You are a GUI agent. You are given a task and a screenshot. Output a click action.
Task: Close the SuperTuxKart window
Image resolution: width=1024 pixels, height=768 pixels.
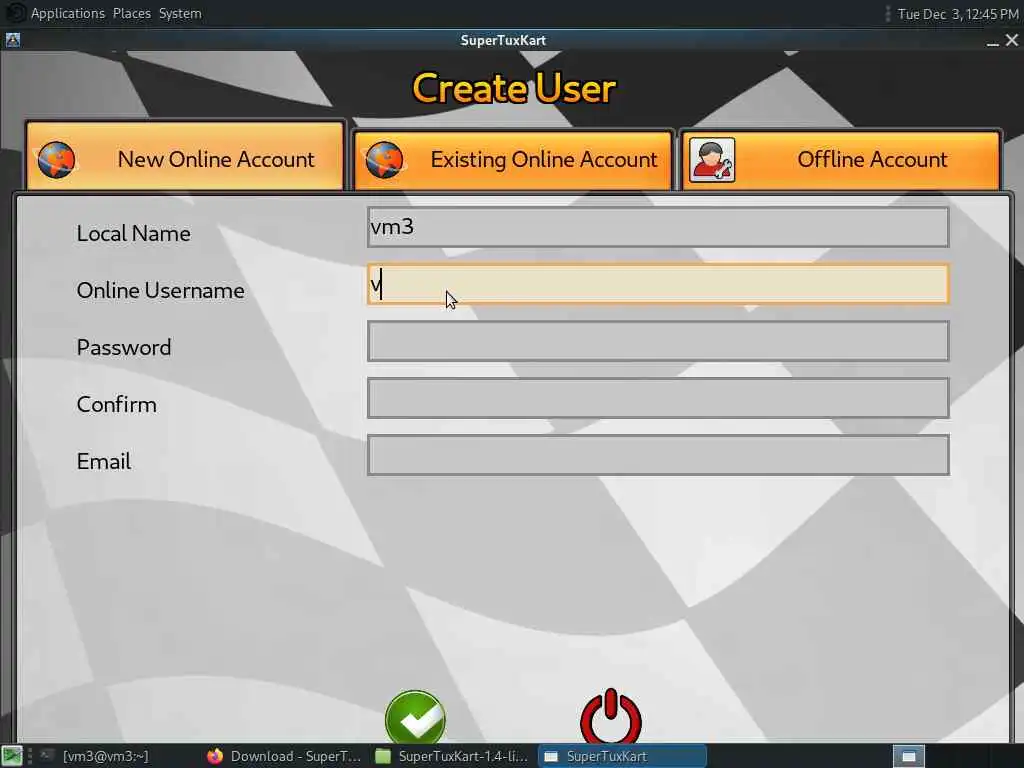(x=1012, y=40)
